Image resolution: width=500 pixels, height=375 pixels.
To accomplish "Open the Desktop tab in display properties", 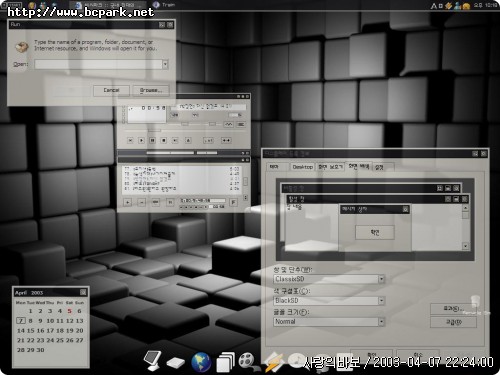I will pyautogui.click(x=302, y=167).
